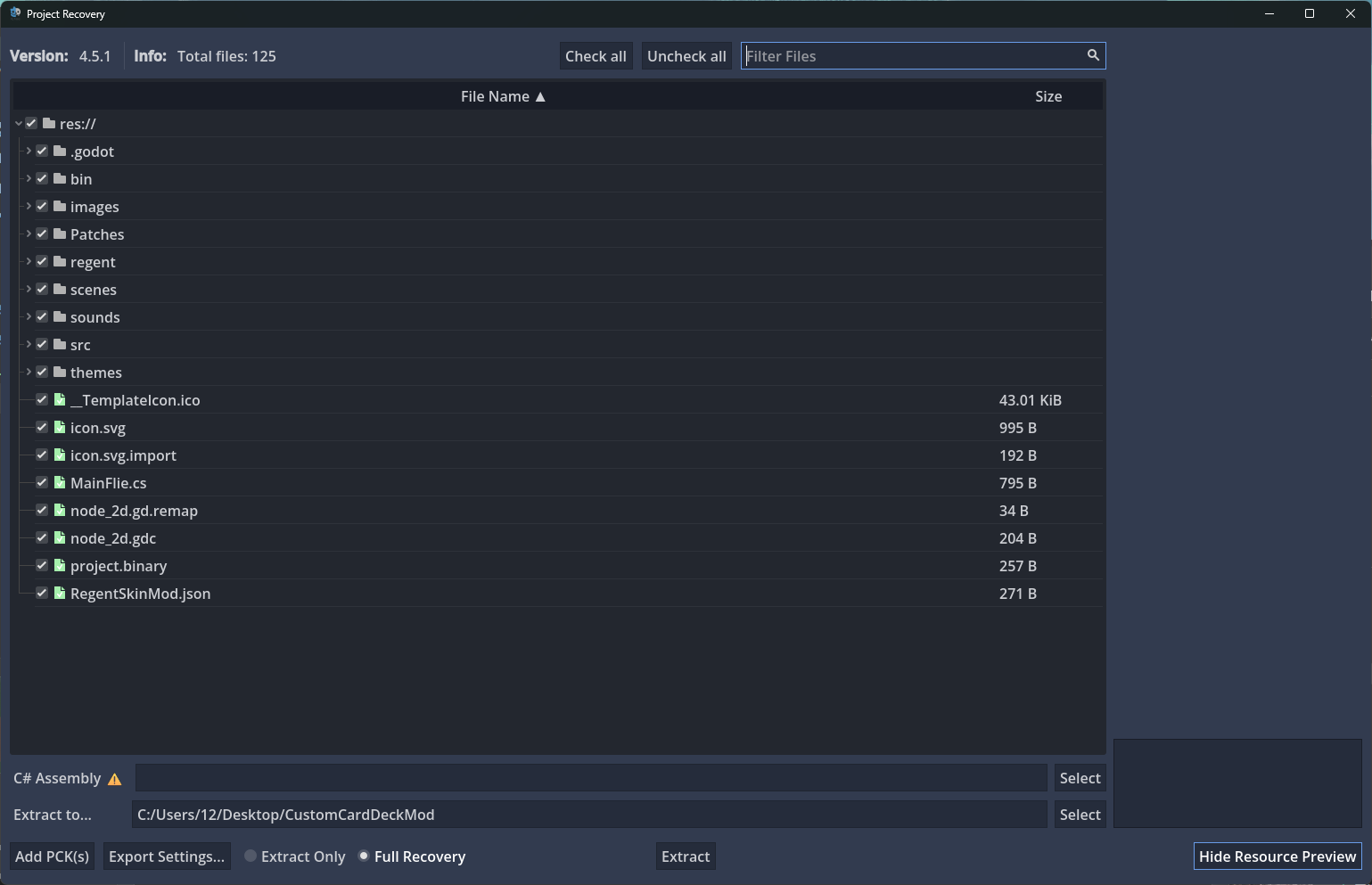Viewport: 1372px width, 885px height.
Task: Expand the bin folder
Action: click(29, 178)
